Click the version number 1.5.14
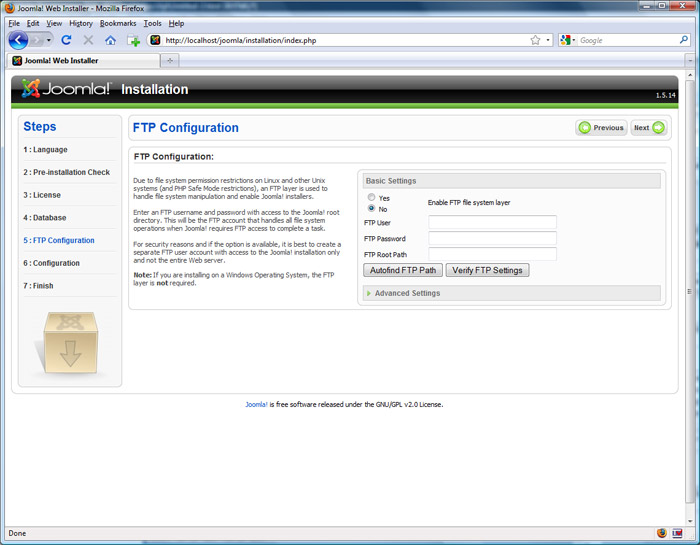700x545 pixels. [x=665, y=95]
